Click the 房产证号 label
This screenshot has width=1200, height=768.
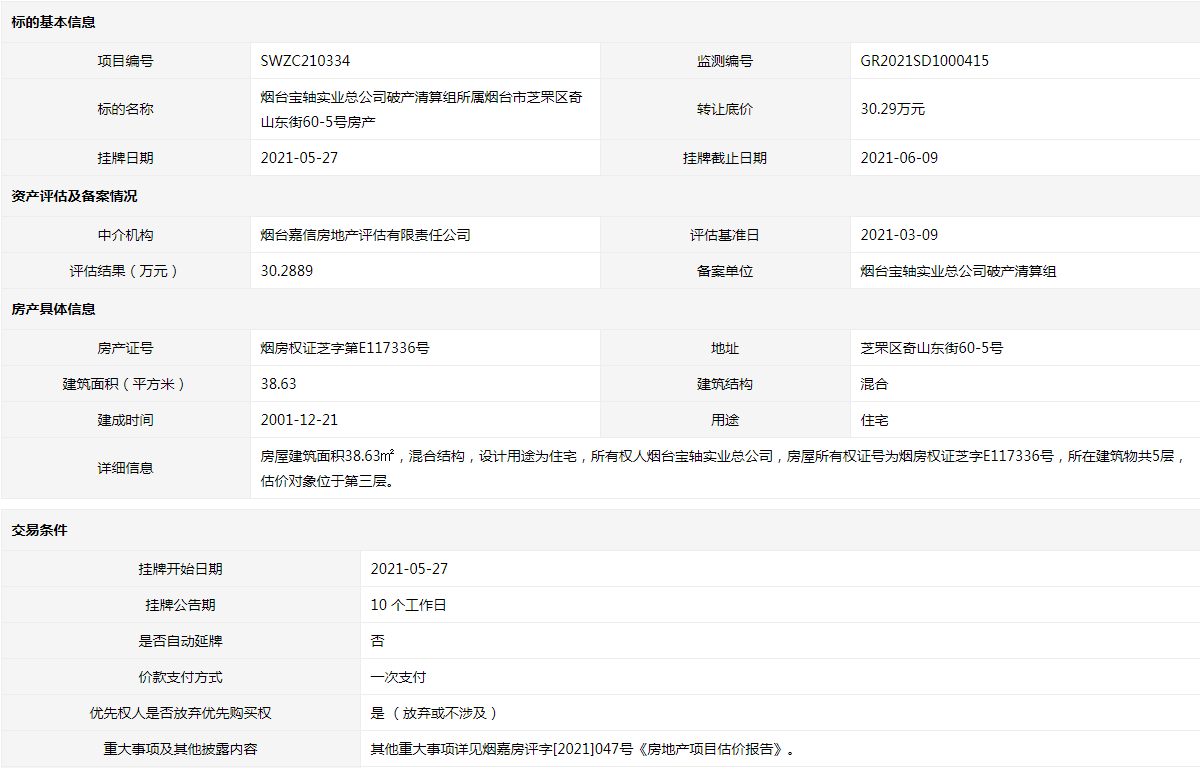click(126, 348)
